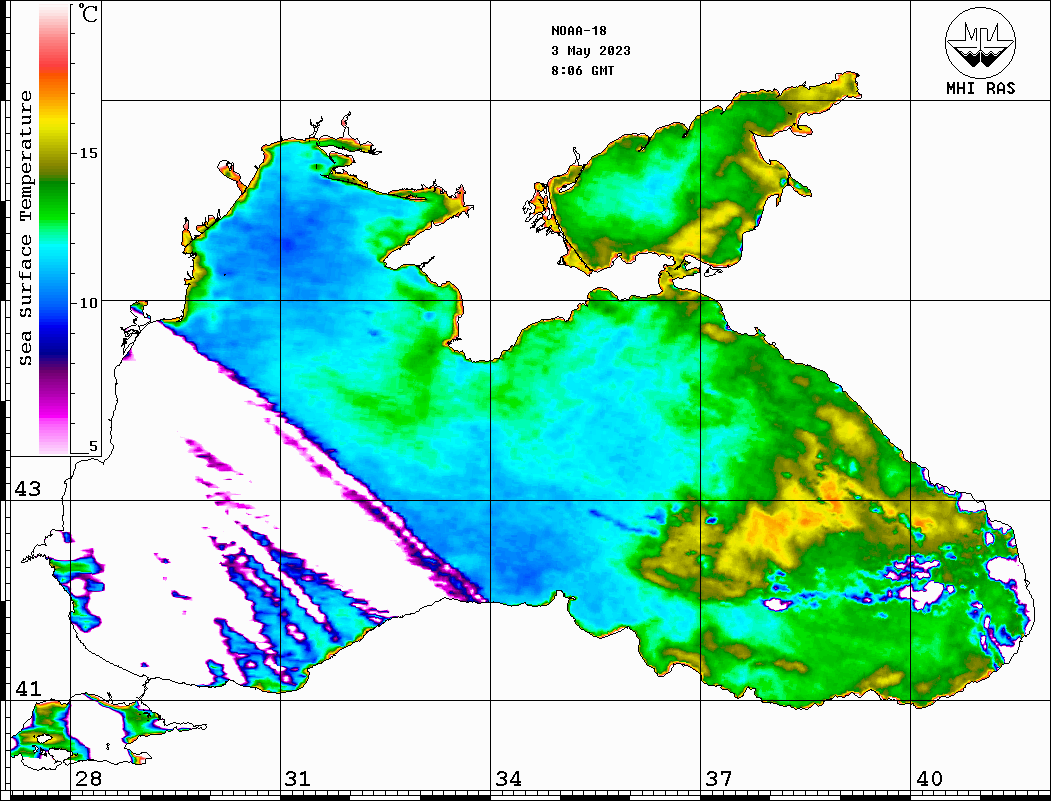Image resolution: width=1051 pixels, height=801 pixels.
Task: Click the 'MHI RAS' label text
Action: click(x=980, y=88)
